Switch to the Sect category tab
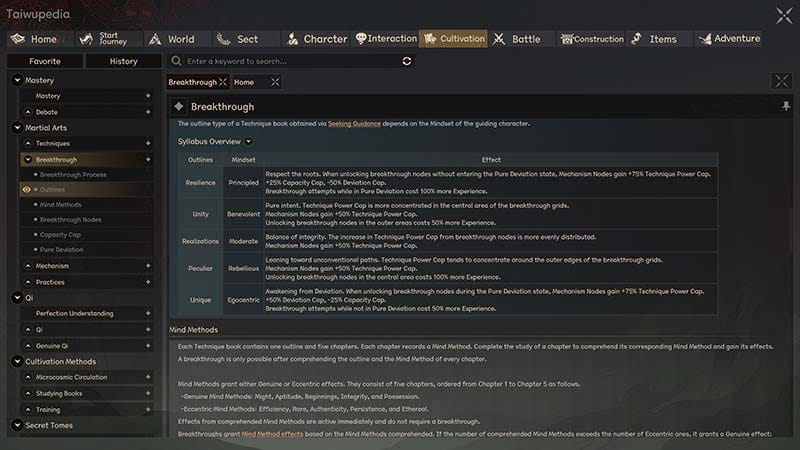 (x=246, y=39)
